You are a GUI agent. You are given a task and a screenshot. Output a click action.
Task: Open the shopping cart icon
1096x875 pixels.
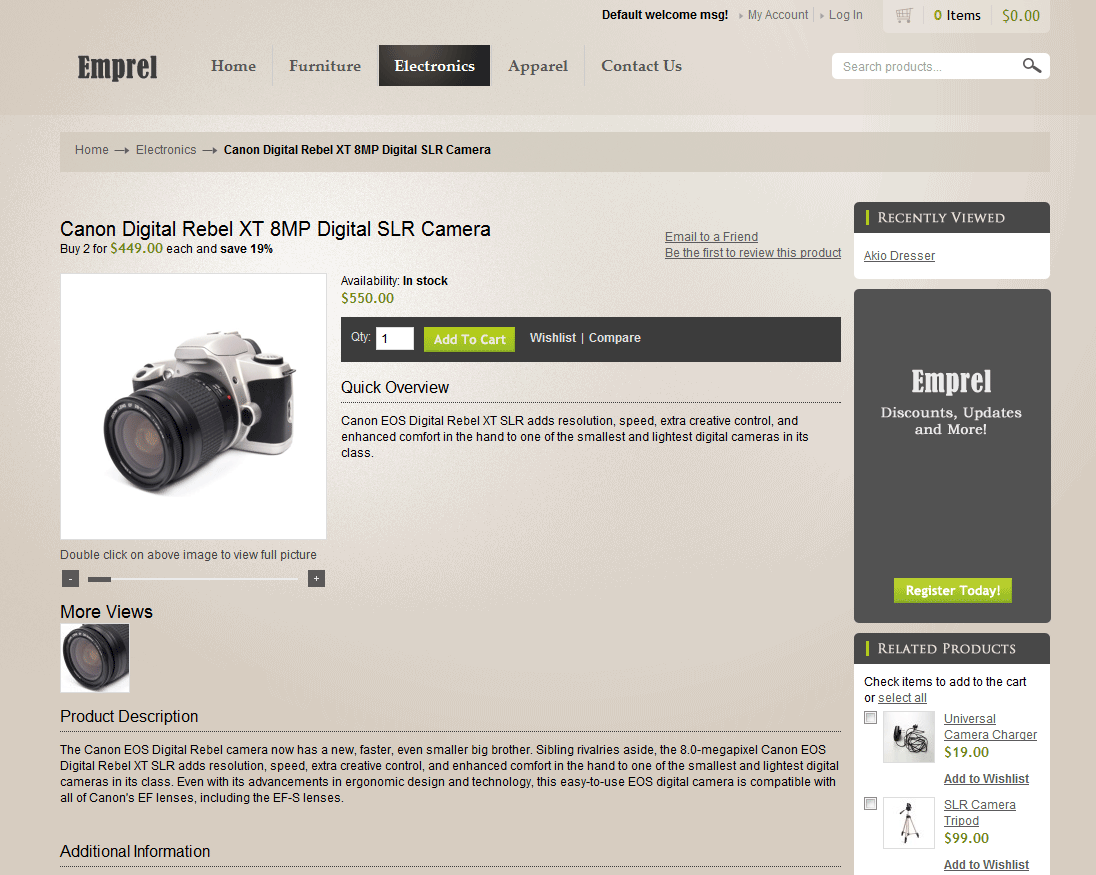pos(904,15)
